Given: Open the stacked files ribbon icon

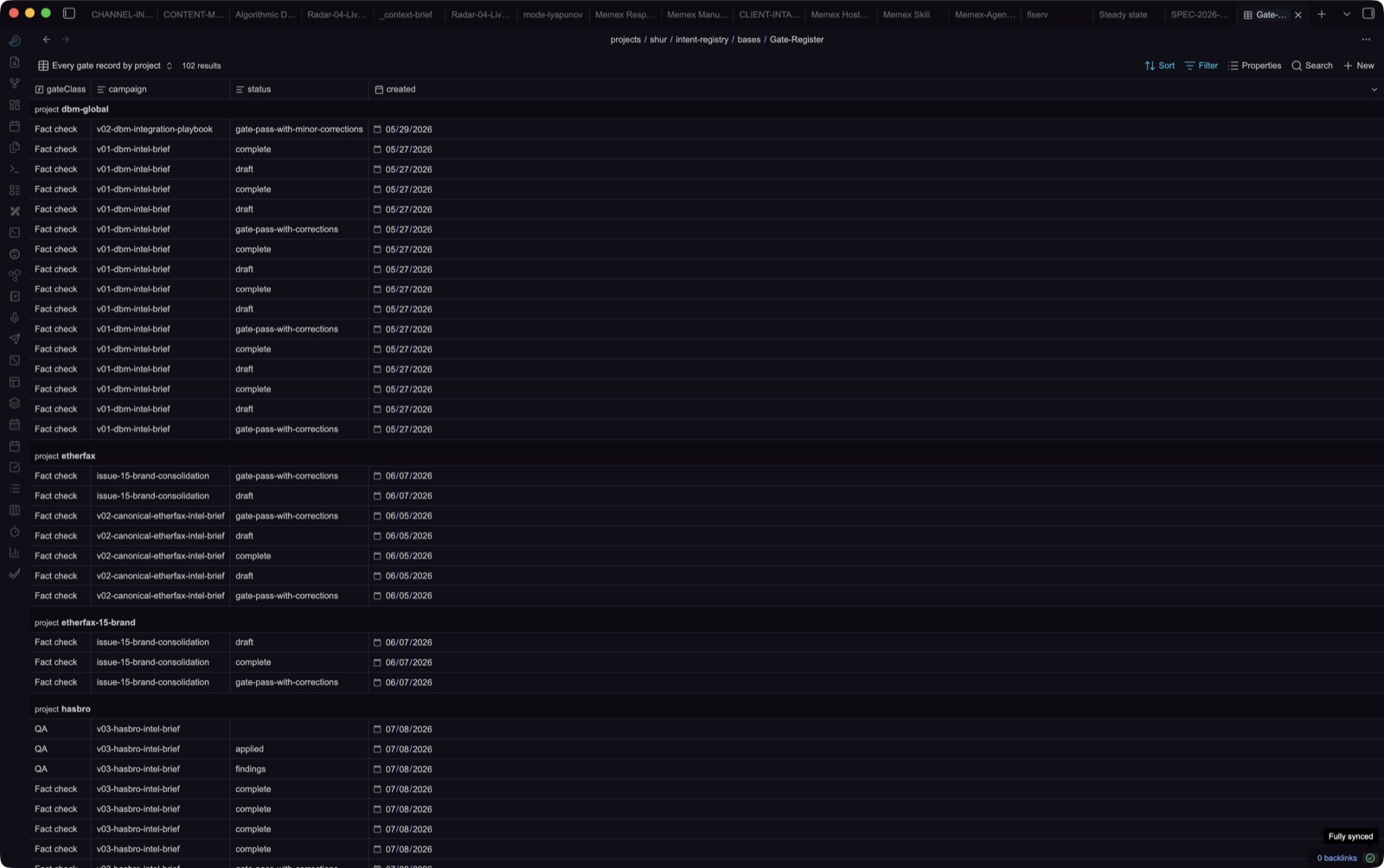Looking at the screenshot, I should pyautogui.click(x=15, y=147).
